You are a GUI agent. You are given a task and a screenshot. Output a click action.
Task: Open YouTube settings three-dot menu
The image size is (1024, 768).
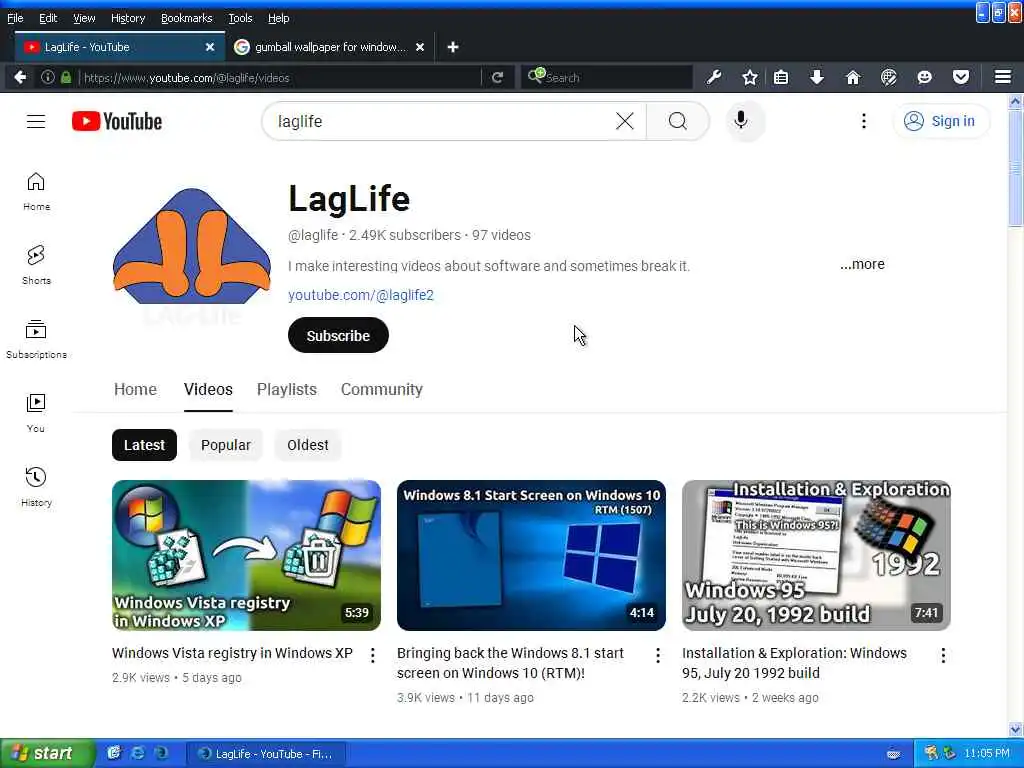point(863,121)
